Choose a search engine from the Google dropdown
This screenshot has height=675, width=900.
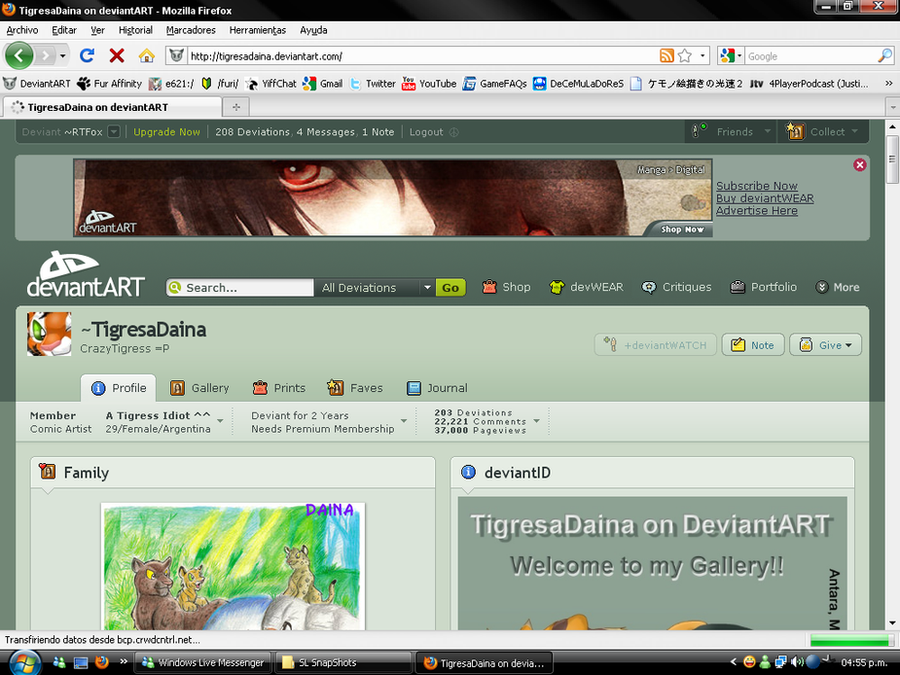[731, 56]
